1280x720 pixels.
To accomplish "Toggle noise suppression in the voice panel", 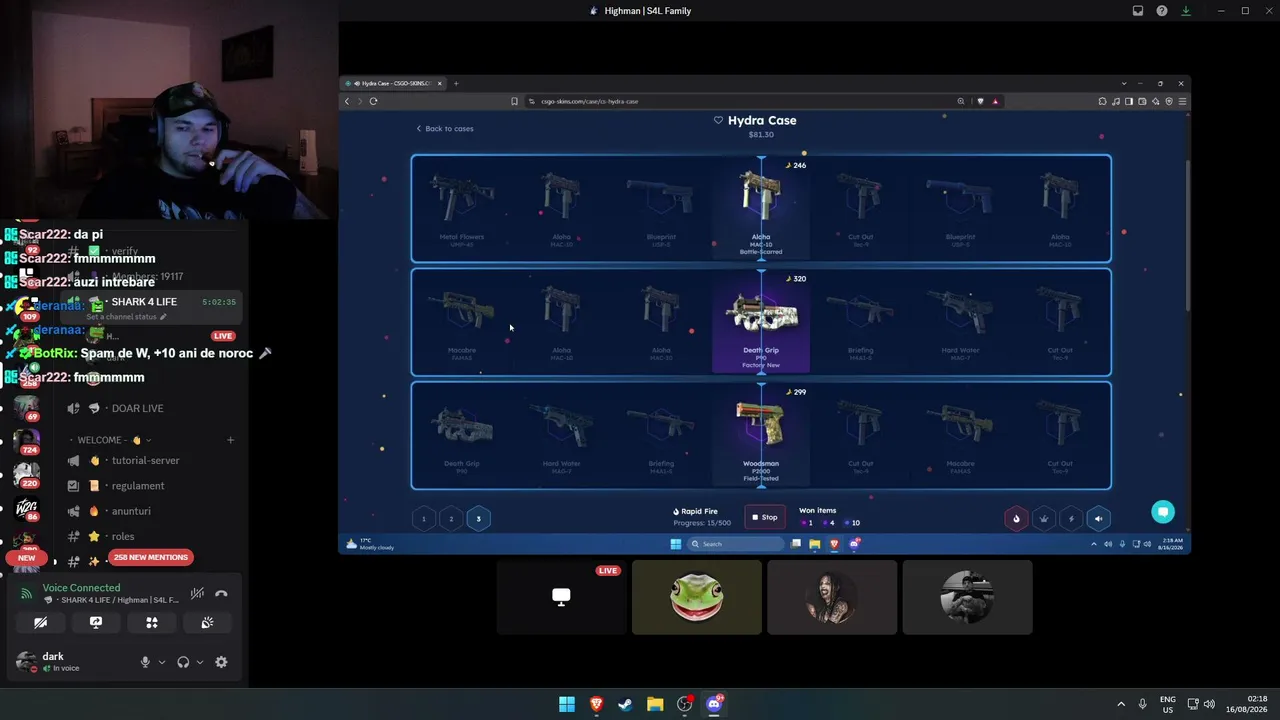I will coord(198,594).
